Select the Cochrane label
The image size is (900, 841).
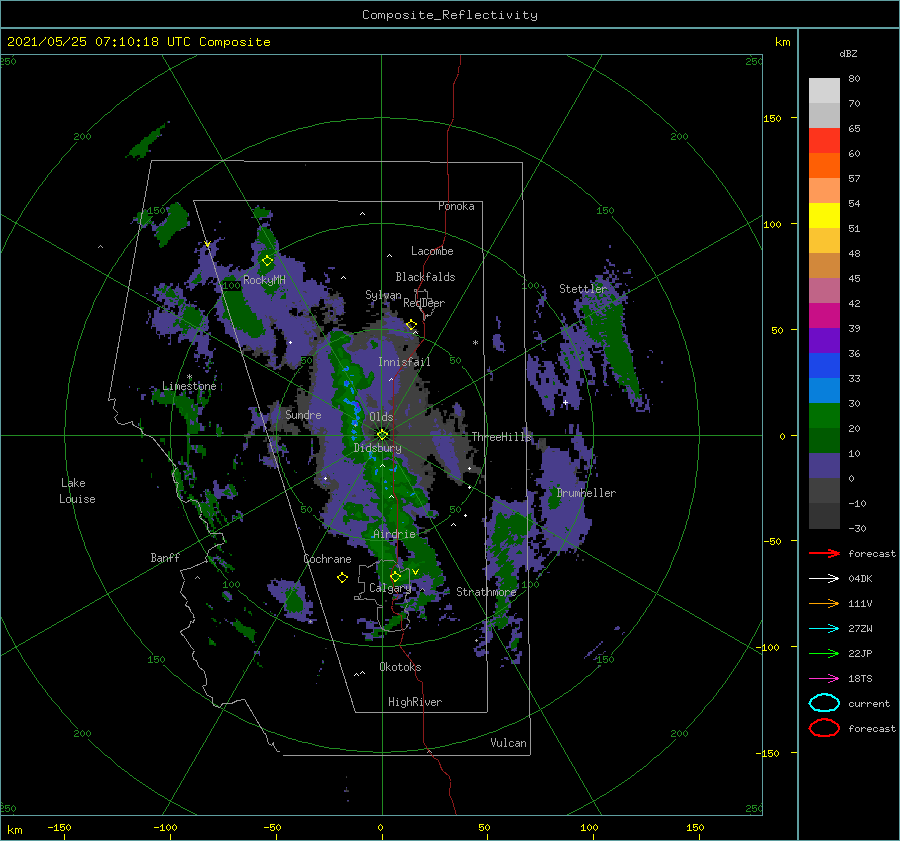(x=327, y=559)
